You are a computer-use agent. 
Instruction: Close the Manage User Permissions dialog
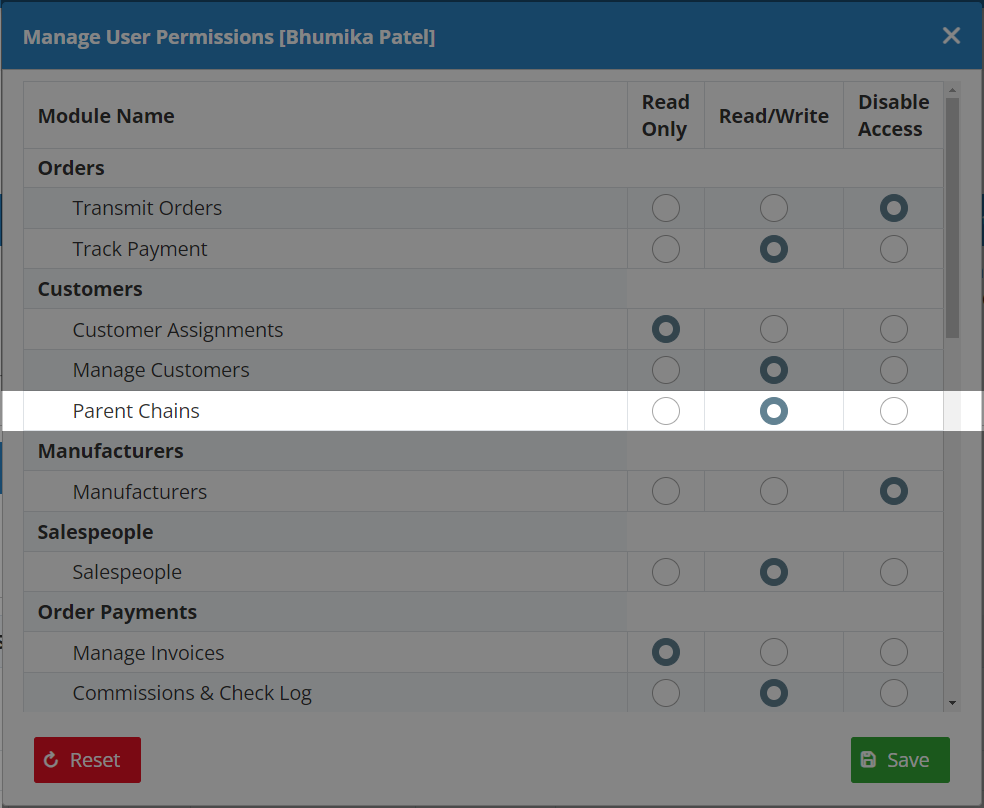click(951, 36)
